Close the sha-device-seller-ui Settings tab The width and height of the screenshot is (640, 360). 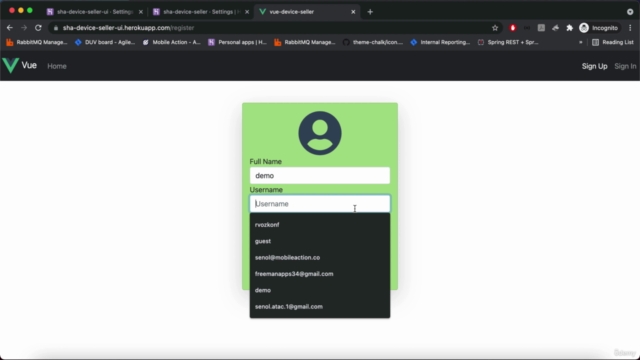141,12
